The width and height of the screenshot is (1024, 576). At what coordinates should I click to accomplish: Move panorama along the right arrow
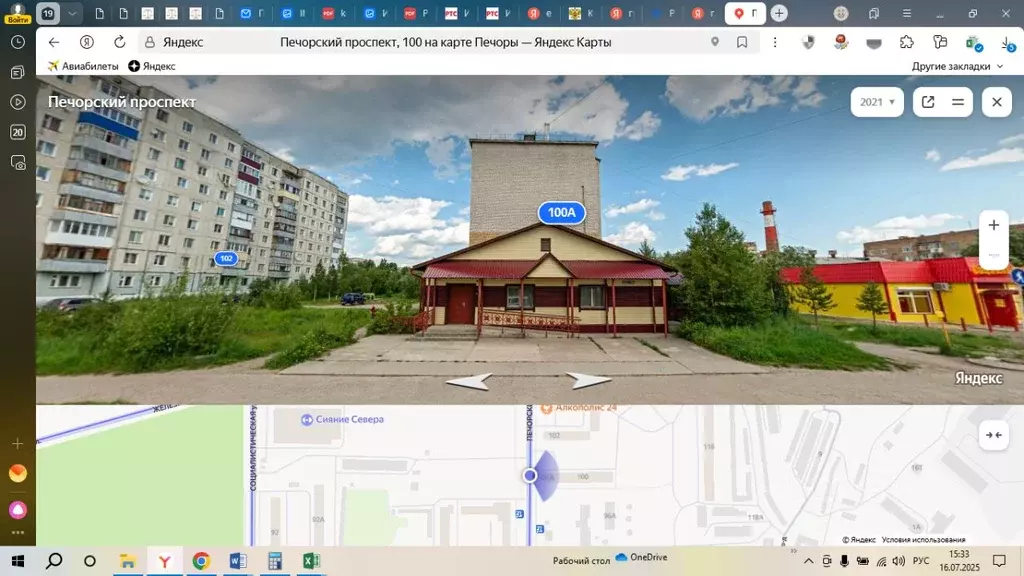pos(588,380)
